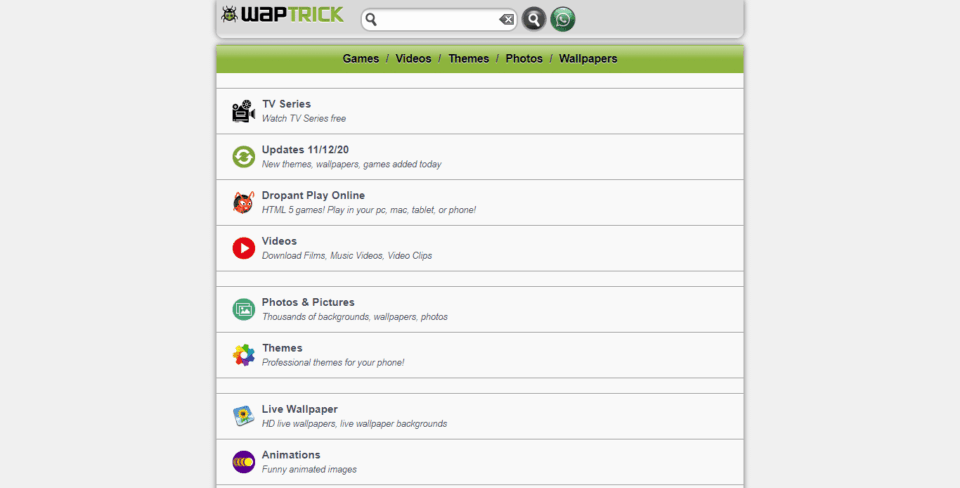Go to Themes in the header navigation
Screen dimensions: 960x488
coord(468,59)
